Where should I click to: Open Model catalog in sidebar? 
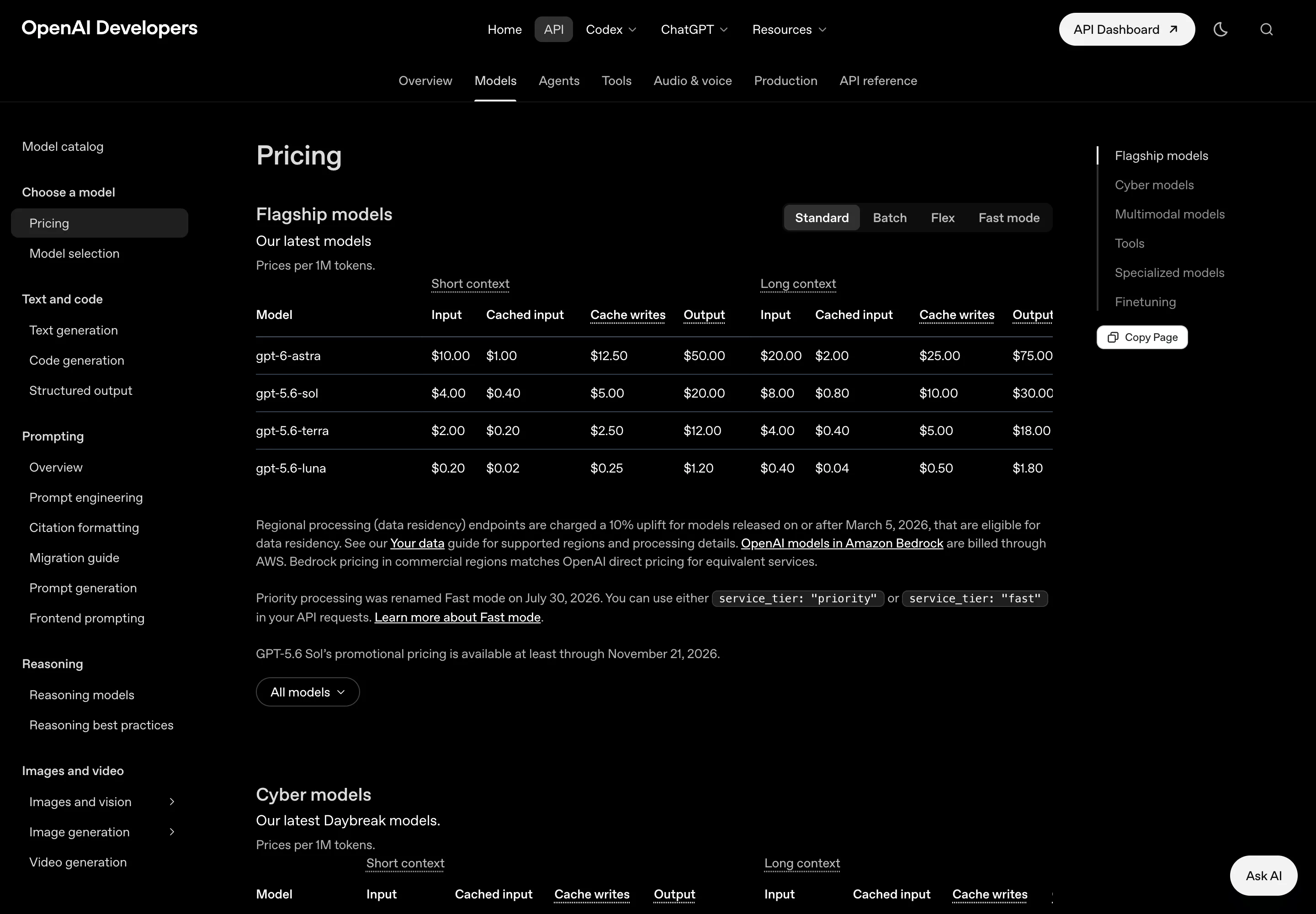[x=63, y=147]
